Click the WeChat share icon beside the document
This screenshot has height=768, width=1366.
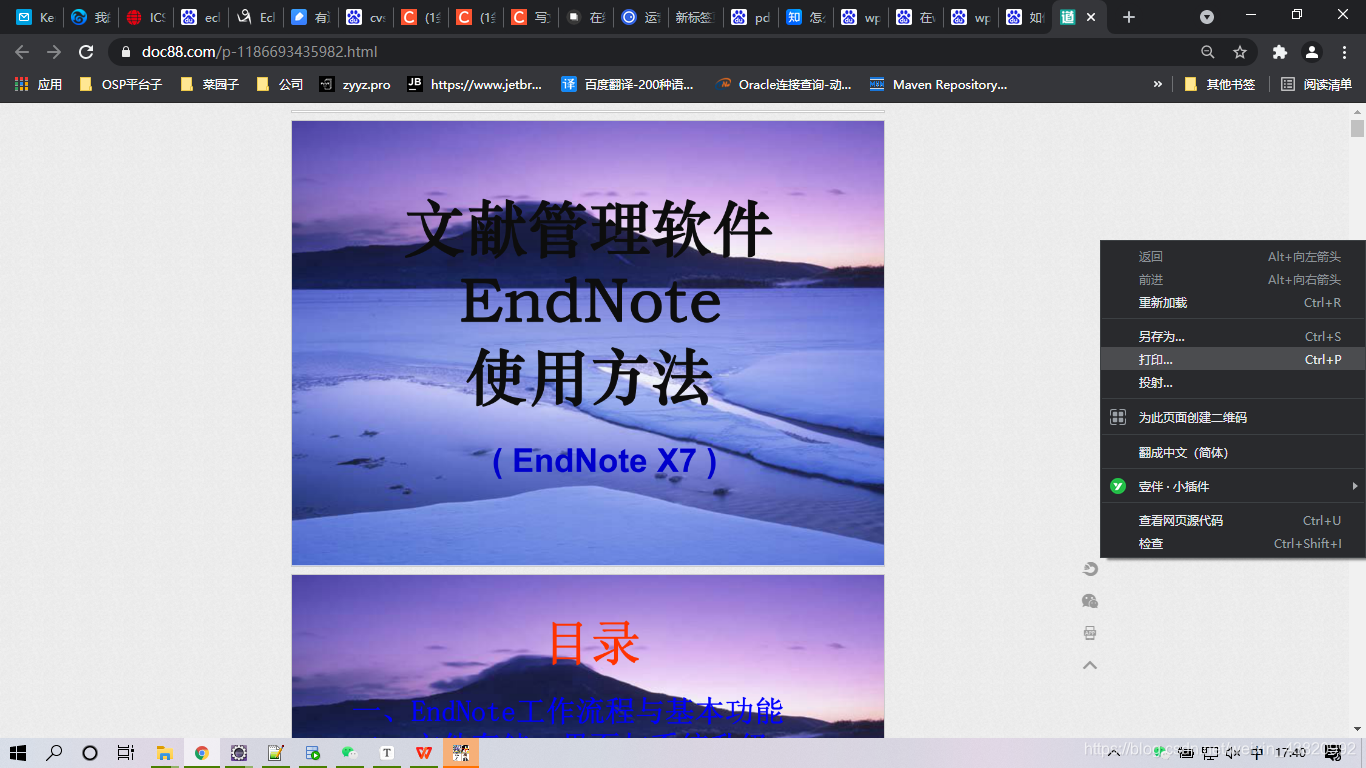(1090, 601)
